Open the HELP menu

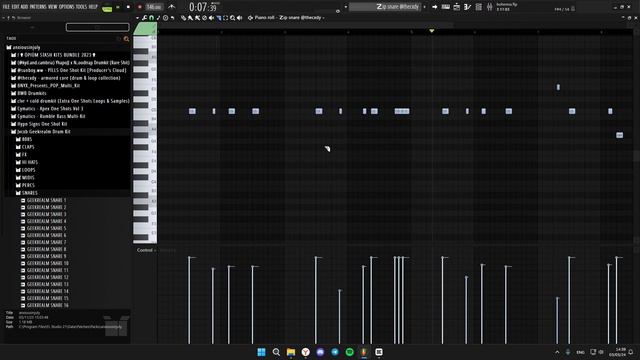(x=93, y=7)
